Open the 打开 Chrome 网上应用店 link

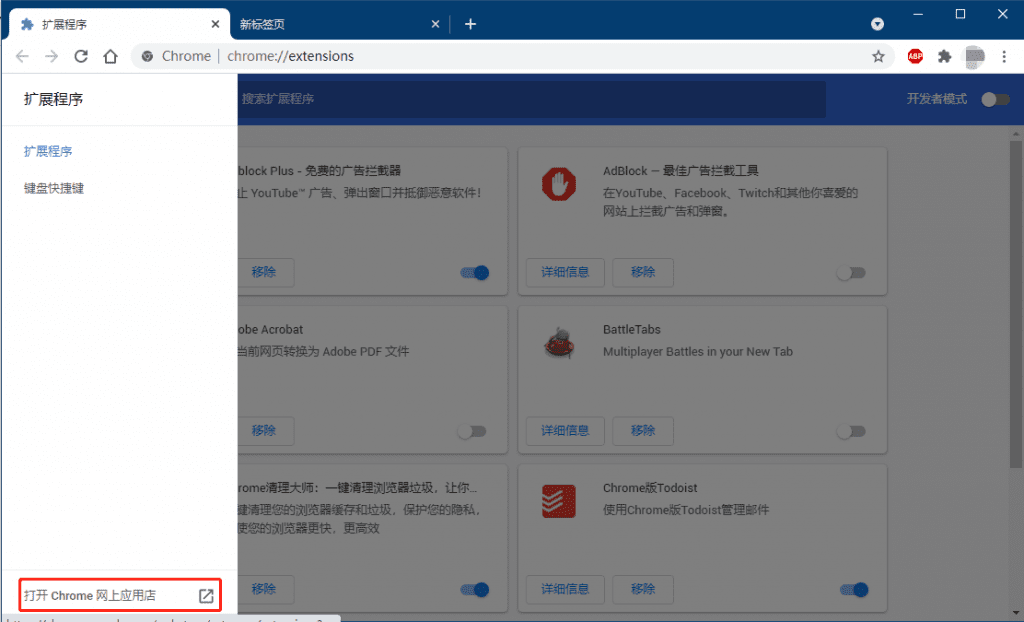[119, 596]
